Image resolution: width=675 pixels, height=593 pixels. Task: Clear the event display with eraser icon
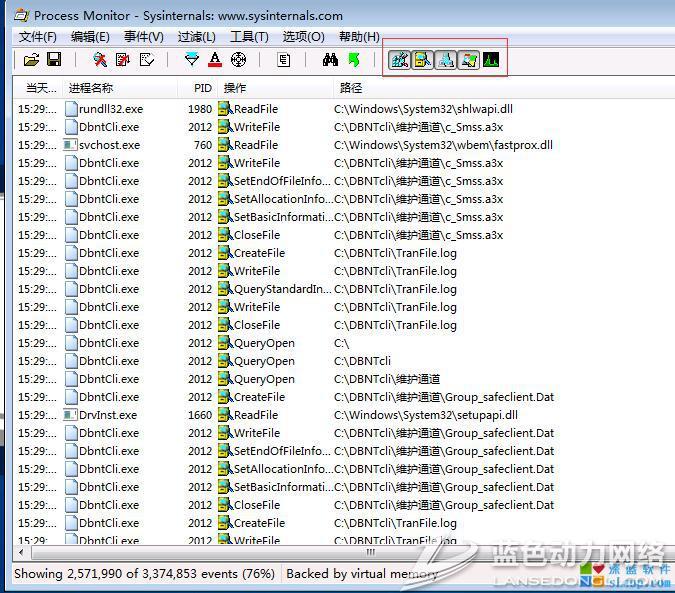pyautogui.click(x=146, y=60)
